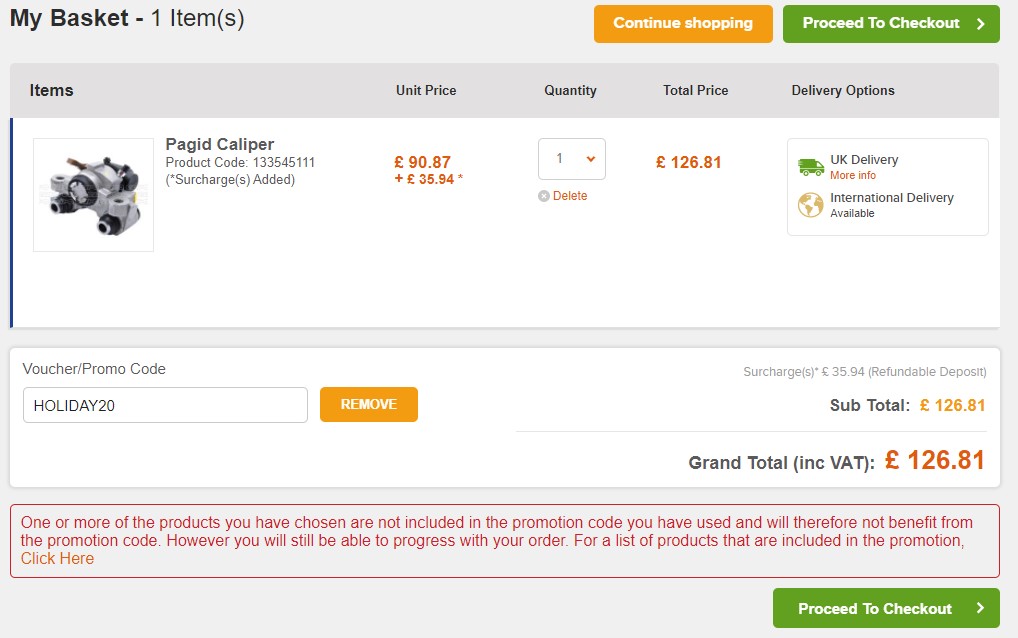
Task: Click the Pagid Caliper product thumbnail
Action: 94,195
